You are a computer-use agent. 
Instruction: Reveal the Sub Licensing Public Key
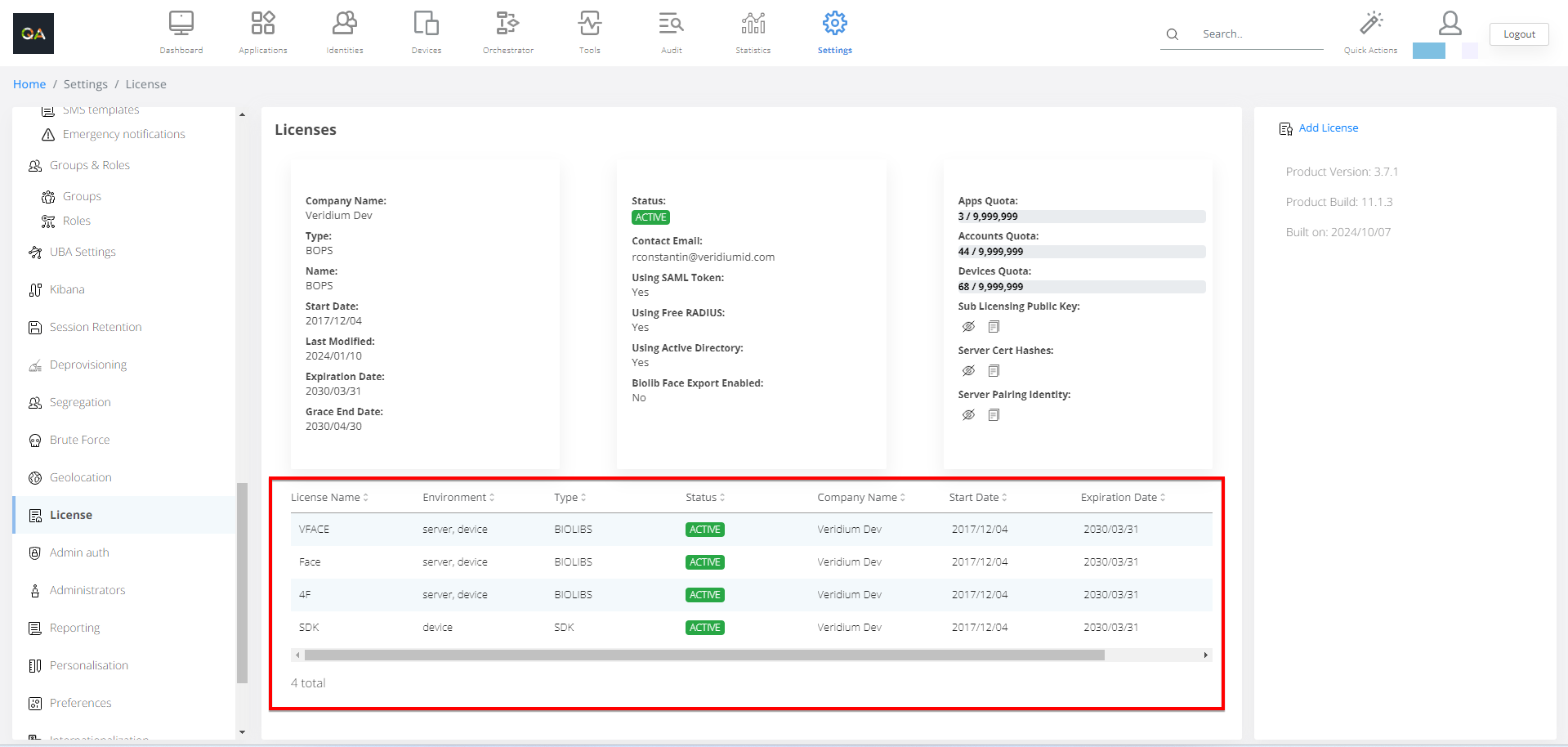[968, 327]
